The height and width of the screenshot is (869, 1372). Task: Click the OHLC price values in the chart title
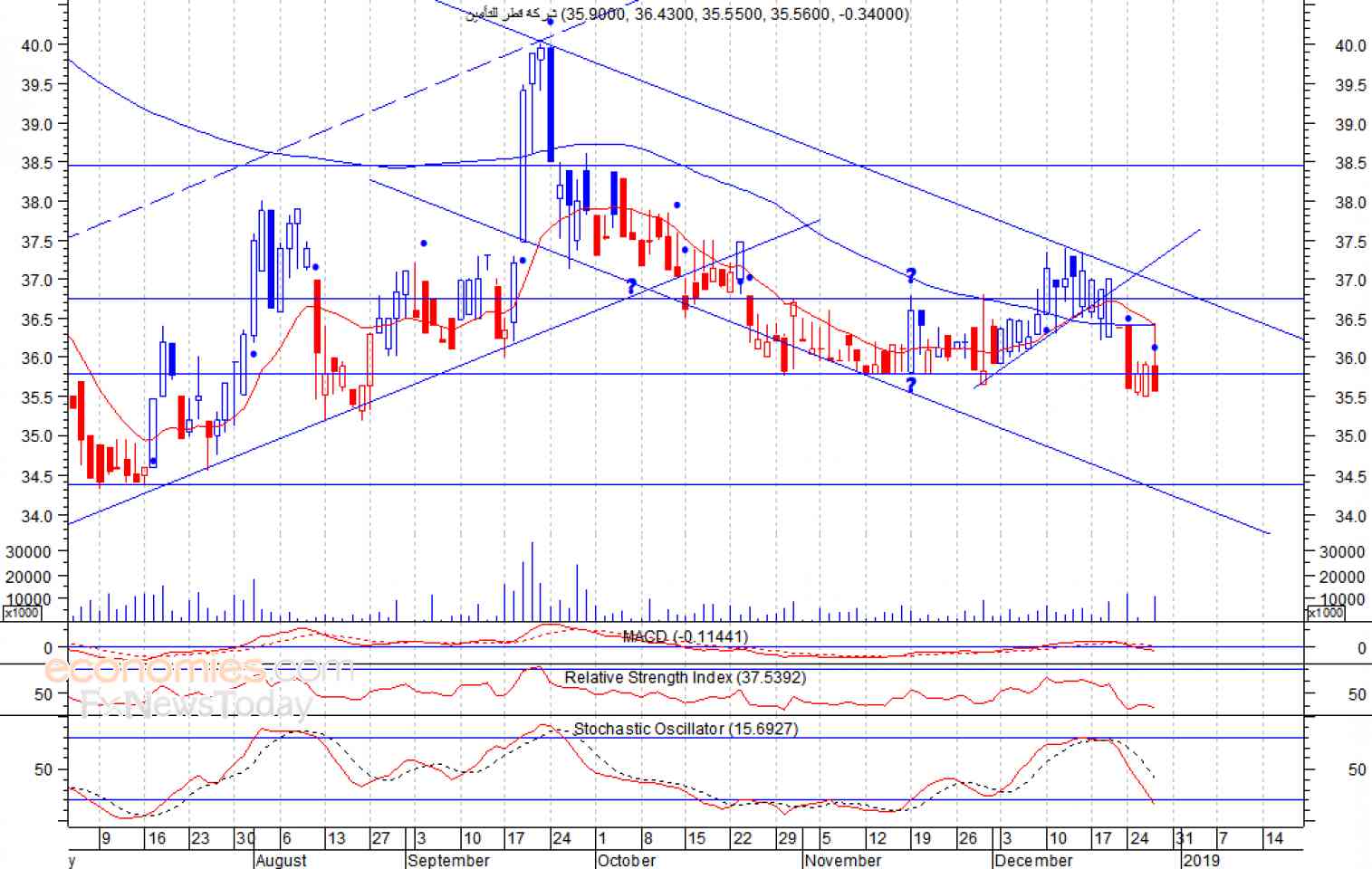(735, 14)
